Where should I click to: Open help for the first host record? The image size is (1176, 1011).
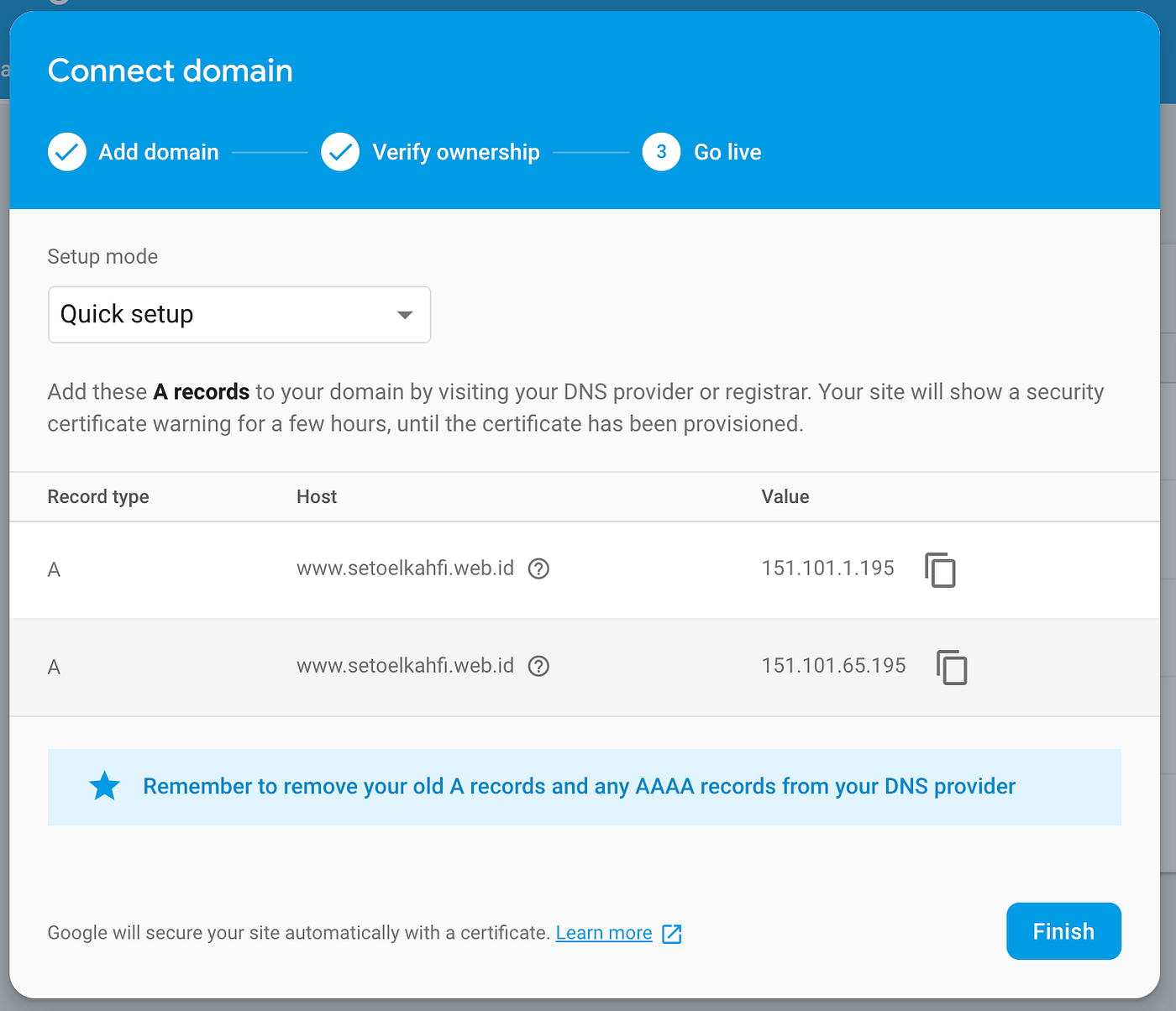pyautogui.click(x=538, y=568)
